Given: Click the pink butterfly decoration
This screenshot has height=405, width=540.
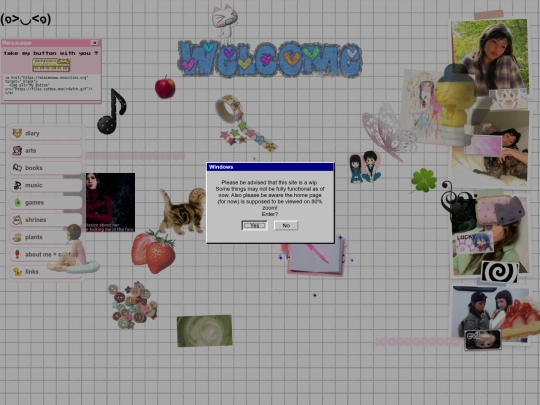Looking at the screenshot, I should pyautogui.click(x=389, y=132).
